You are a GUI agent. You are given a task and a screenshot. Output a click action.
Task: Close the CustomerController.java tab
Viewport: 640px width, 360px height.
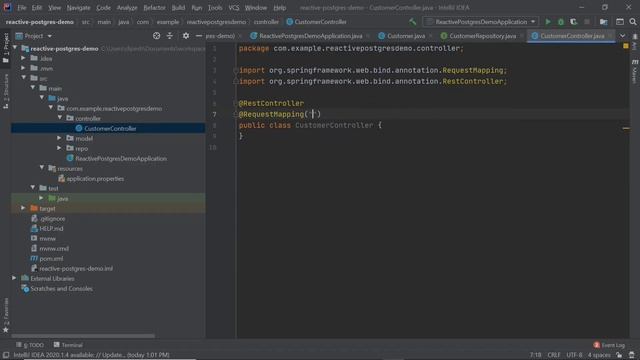point(610,36)
